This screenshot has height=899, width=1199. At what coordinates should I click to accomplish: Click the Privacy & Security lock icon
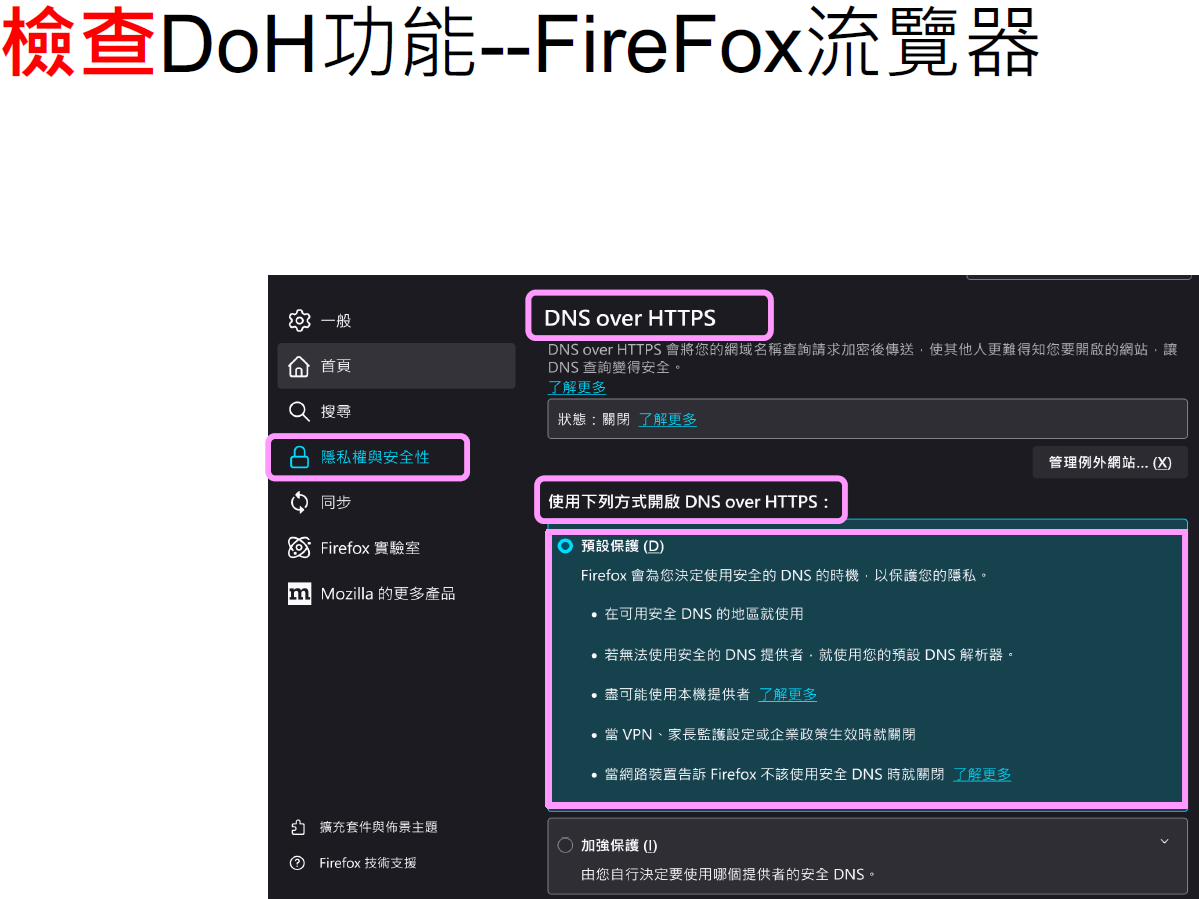pos(299,457)
